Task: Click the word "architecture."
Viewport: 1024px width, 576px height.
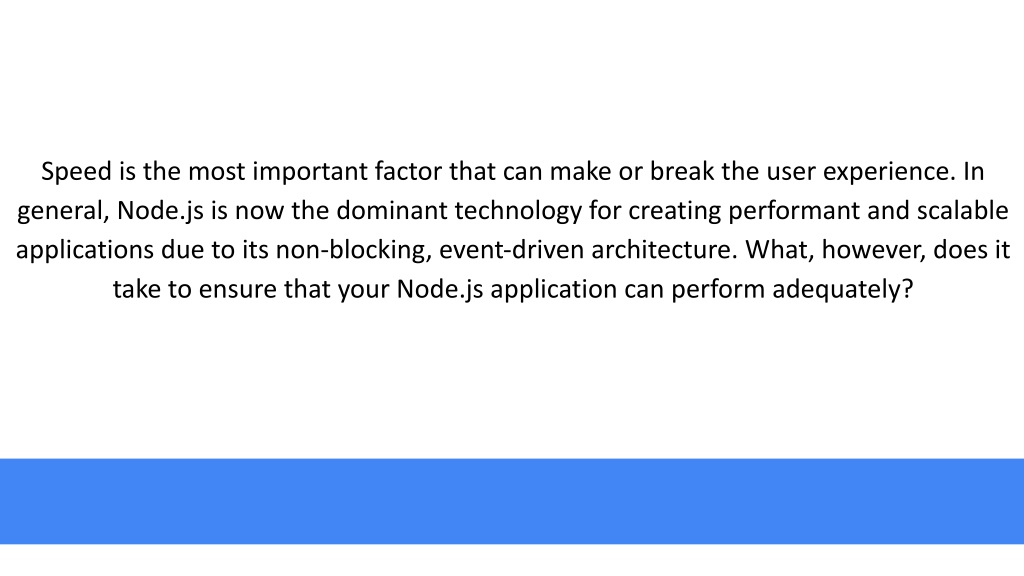Action: point(665,249)
